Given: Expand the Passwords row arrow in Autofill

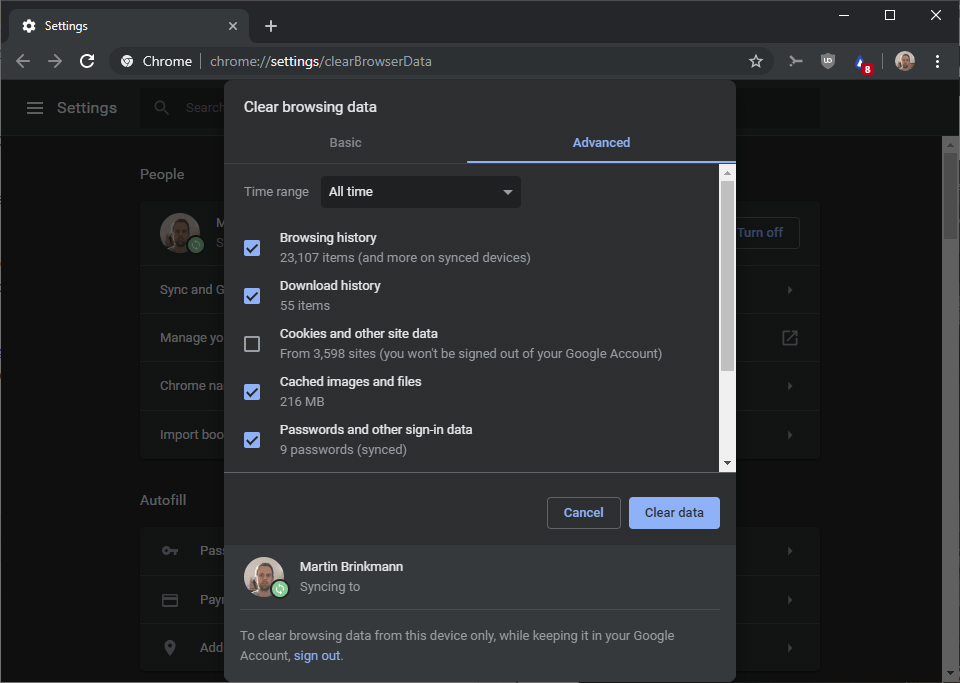Looking at the screenshot, I should point(790,551).
